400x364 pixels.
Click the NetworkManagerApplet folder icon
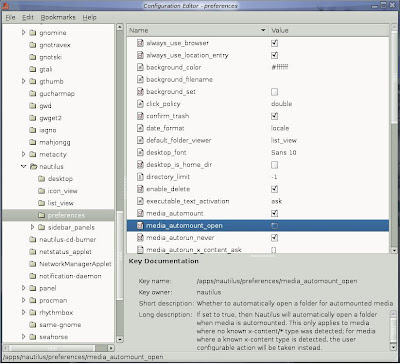(x=32, y=264)
